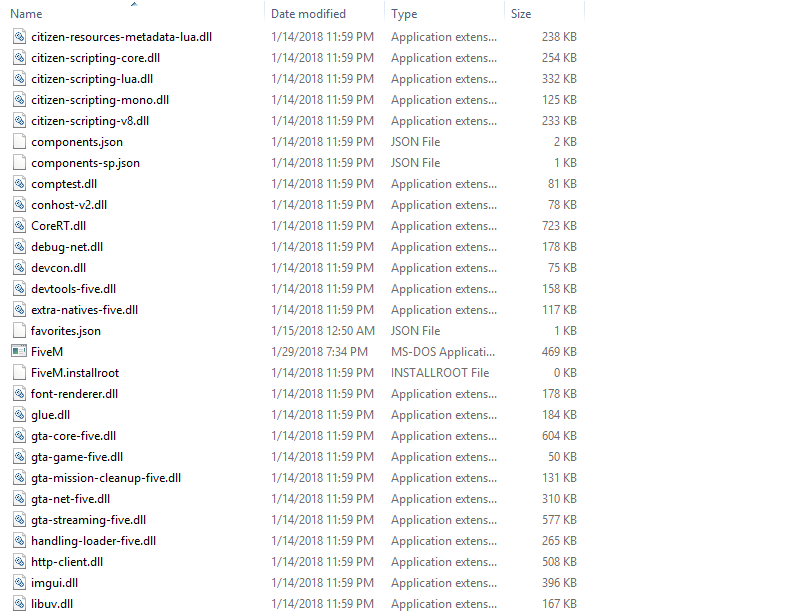Select the file name components.json
This screenshot has width=806, height=615.
click(x=77, y=142)
